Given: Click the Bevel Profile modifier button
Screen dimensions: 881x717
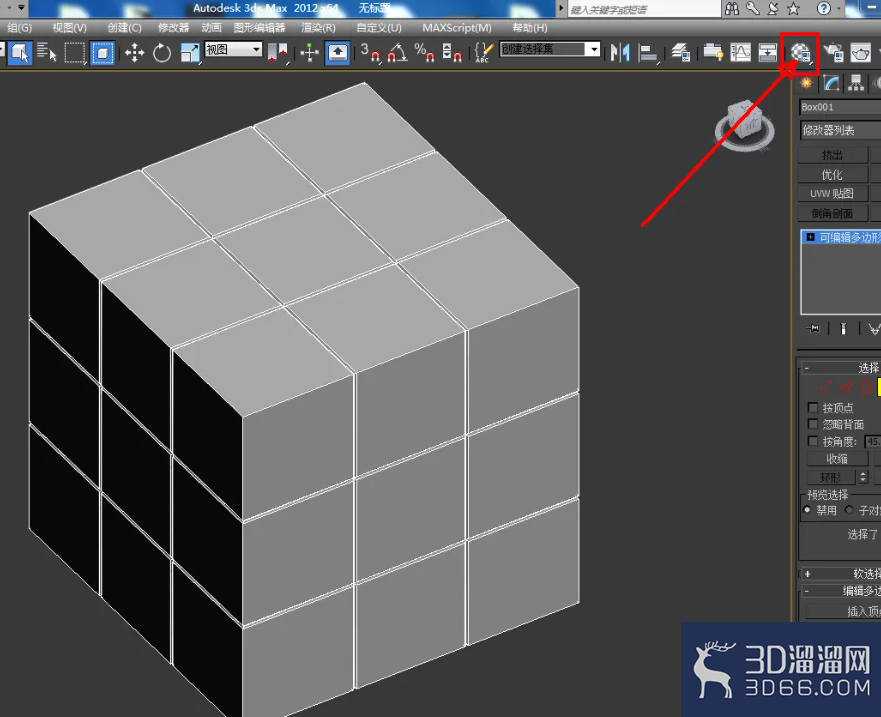Looking at the screenshot, I should coord(832,214).
